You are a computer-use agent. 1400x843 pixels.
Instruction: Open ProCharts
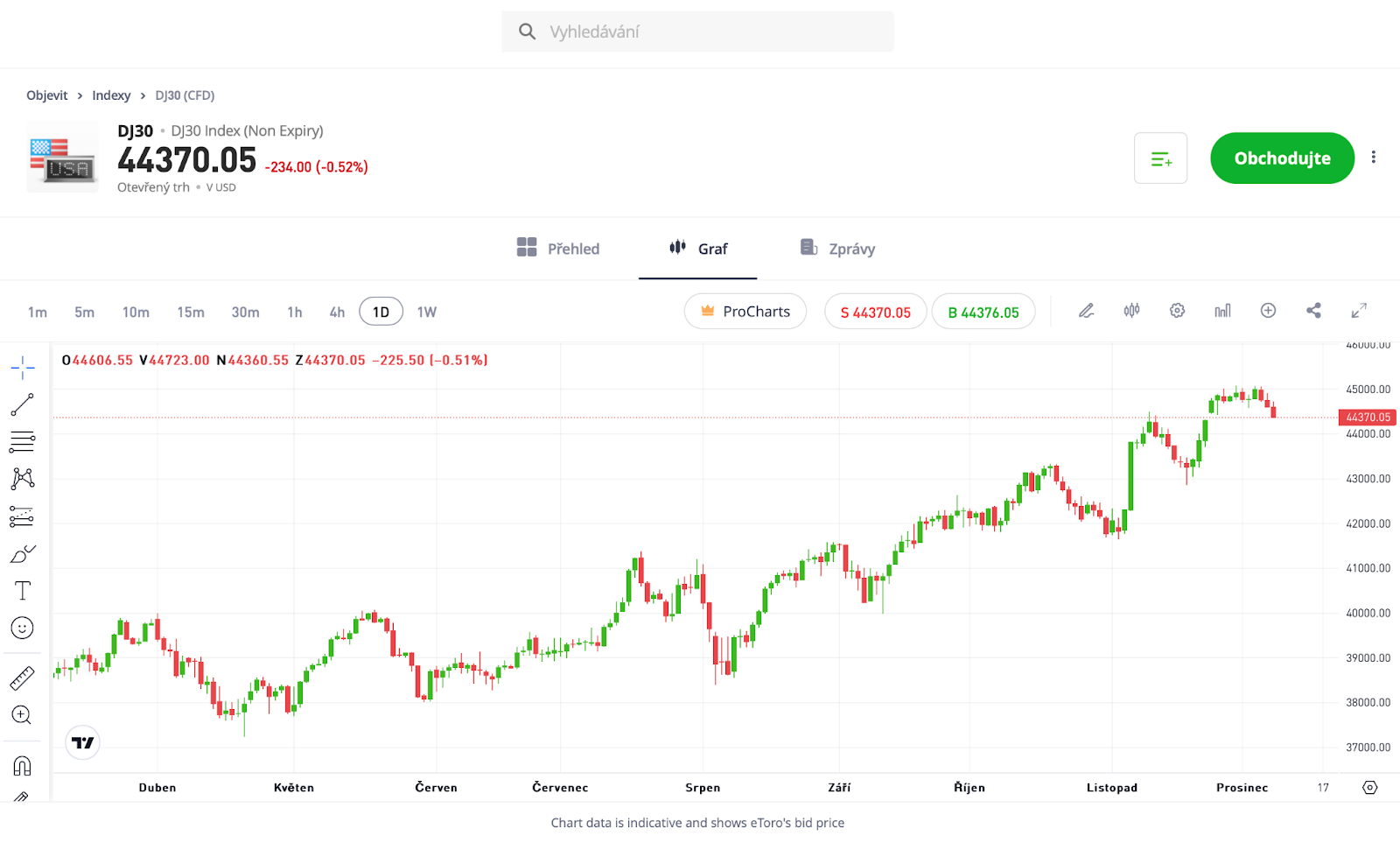pyautogui.click(x=745, y=312)
